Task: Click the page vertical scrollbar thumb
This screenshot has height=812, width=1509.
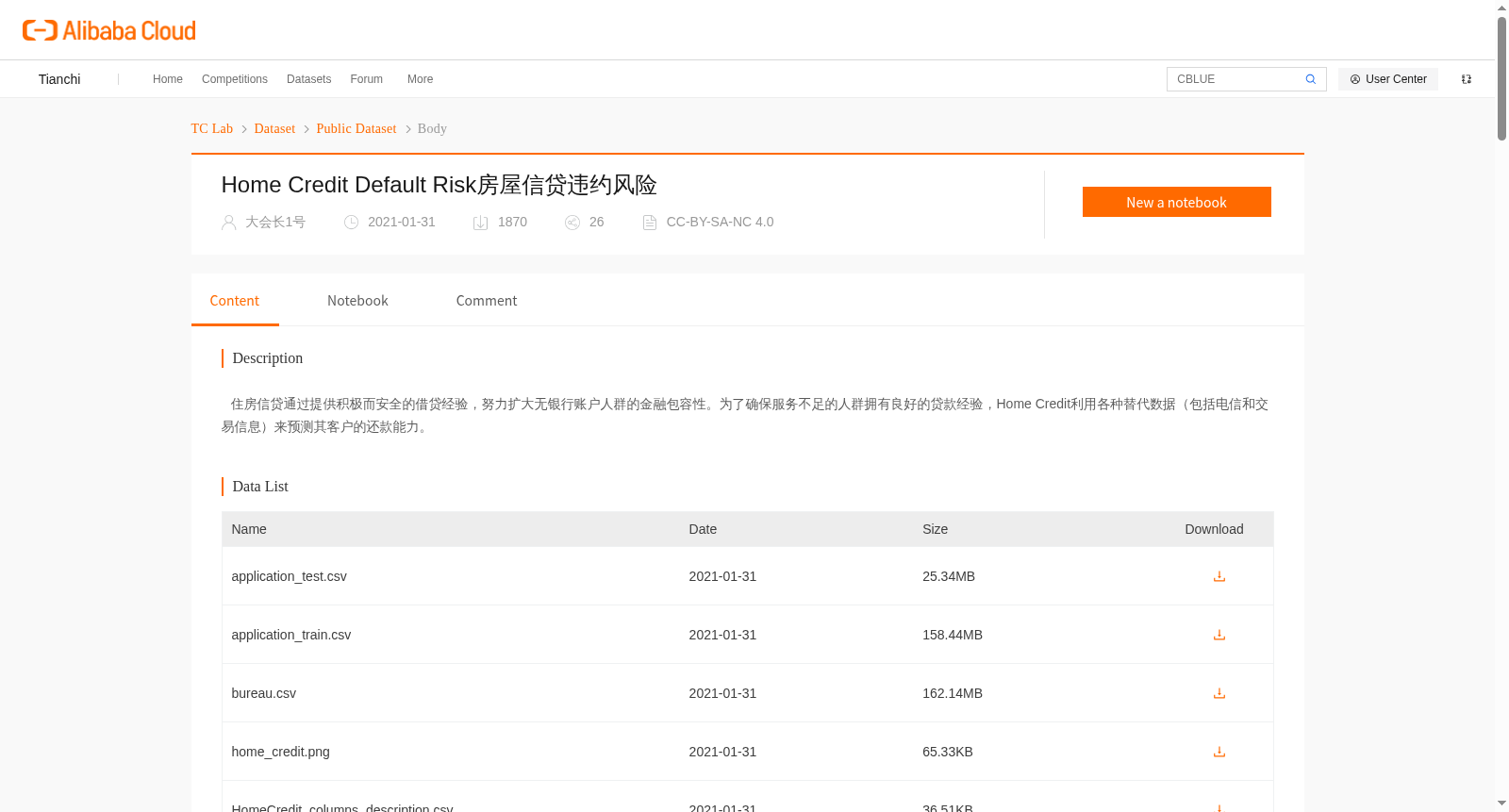Action: (x=1501, y=78)
